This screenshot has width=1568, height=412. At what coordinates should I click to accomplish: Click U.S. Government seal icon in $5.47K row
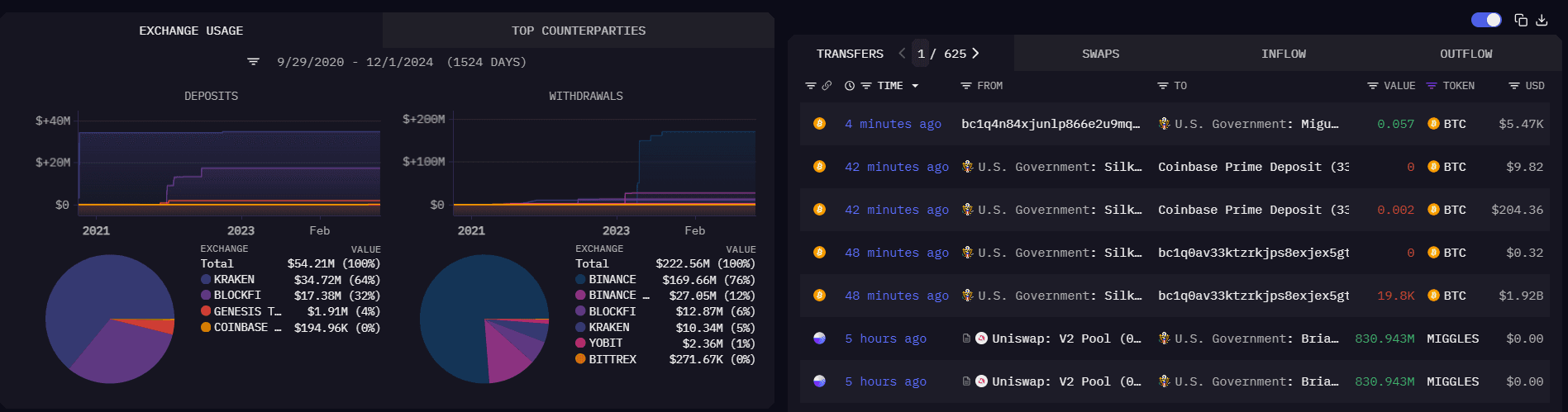(1165, 124)
